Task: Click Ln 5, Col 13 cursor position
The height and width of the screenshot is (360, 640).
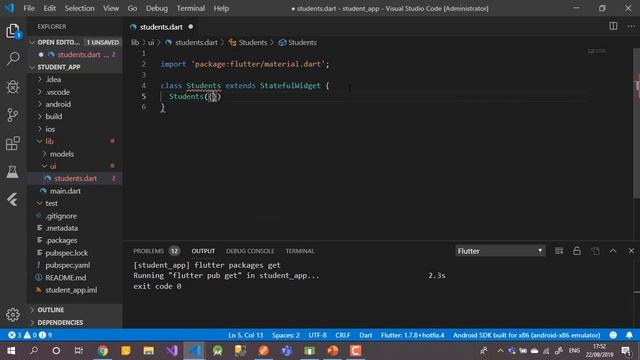Action: pos(245,335)
